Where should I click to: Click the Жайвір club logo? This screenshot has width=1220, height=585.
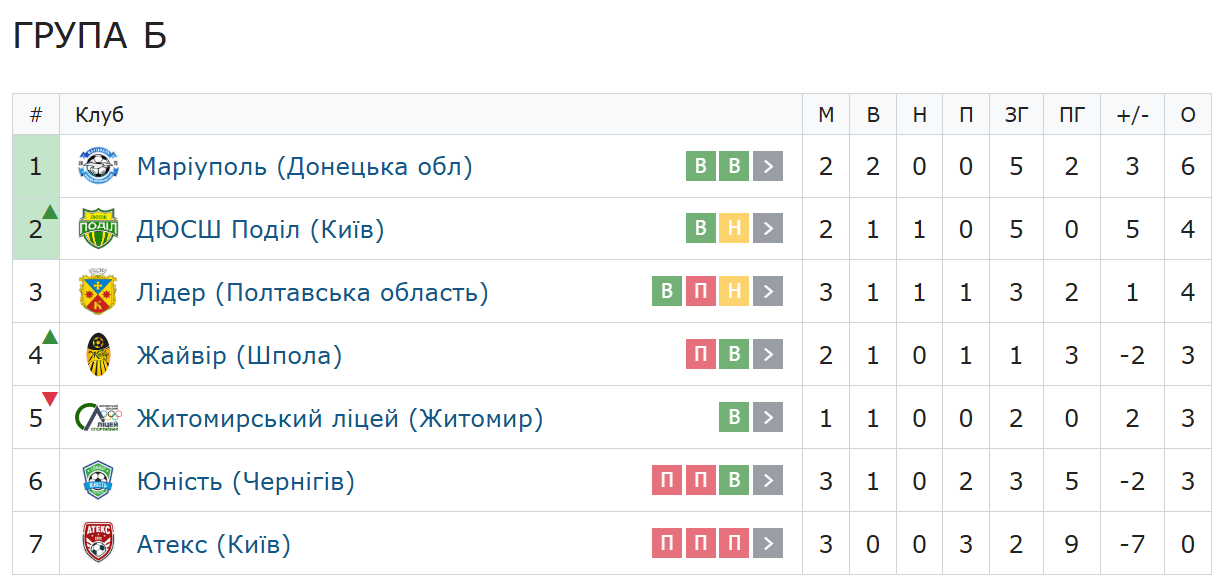(x=99, y=355)
